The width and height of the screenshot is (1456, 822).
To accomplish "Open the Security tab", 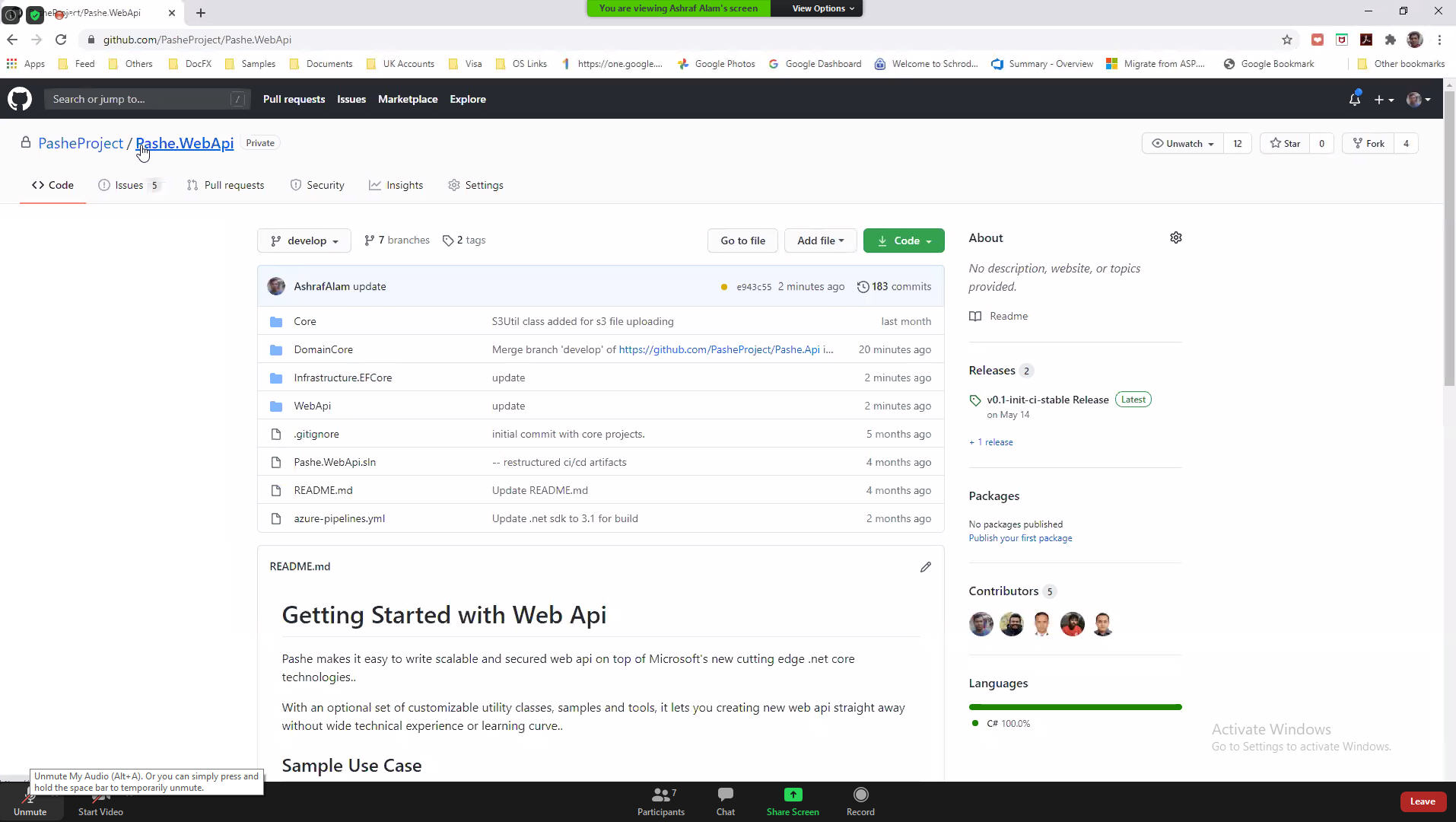I will (x=317, y=185).
